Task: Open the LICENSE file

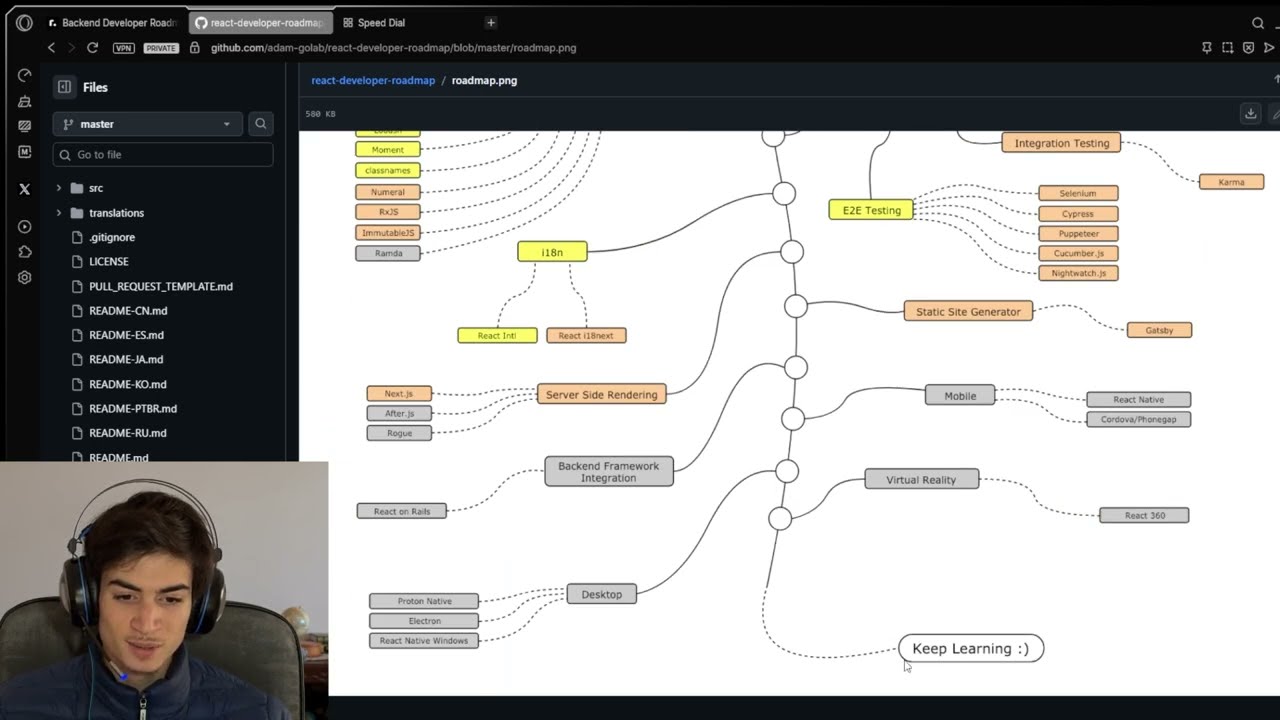Action: coord(109,261)
